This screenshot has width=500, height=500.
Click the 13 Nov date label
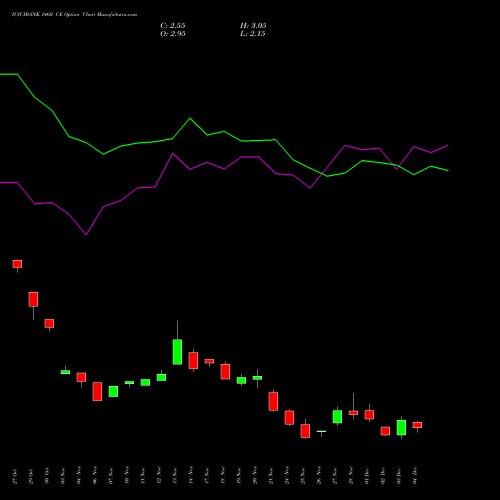175,475
